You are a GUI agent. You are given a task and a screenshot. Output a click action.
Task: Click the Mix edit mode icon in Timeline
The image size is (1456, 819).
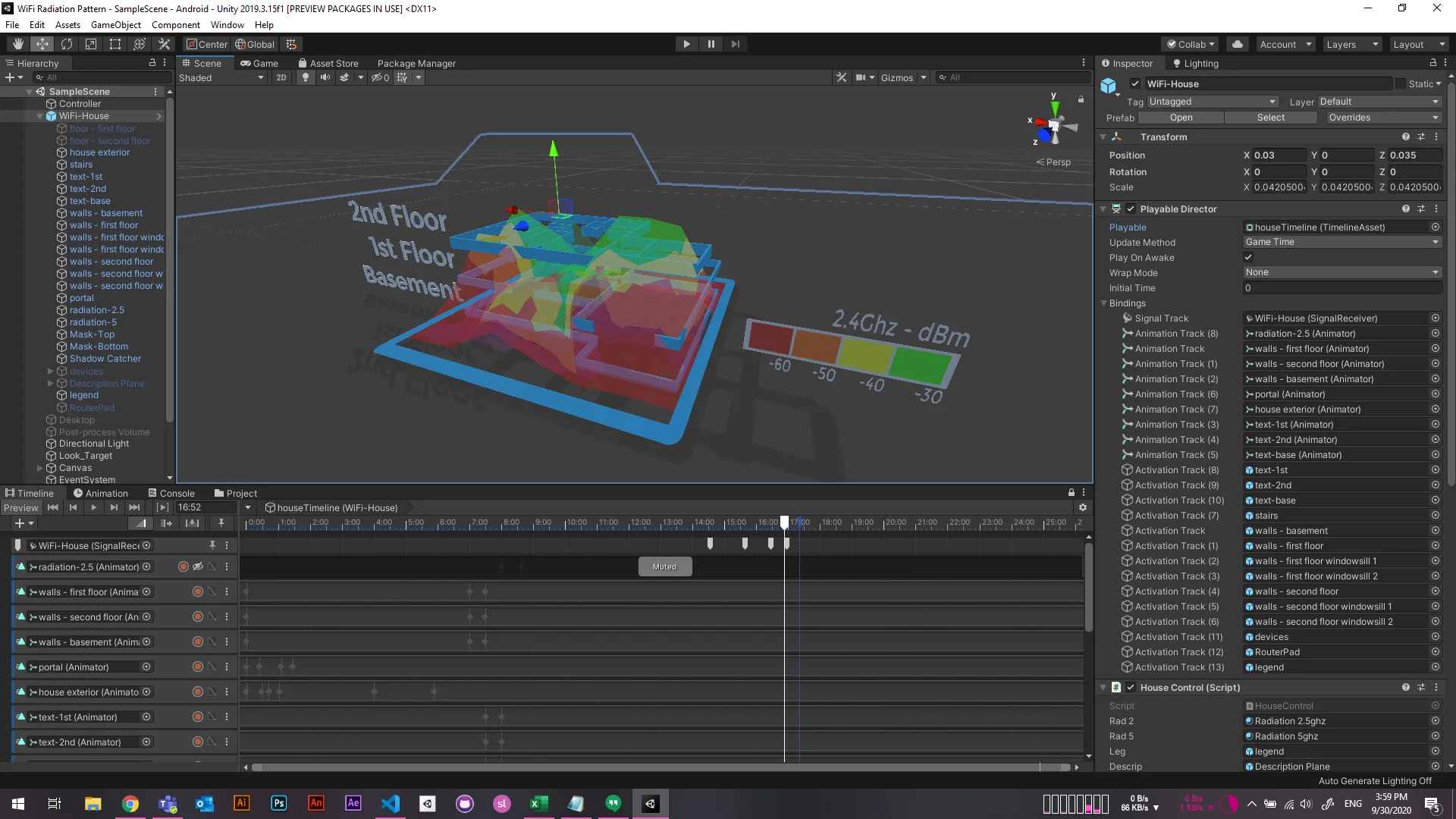[x=141, y=523]
